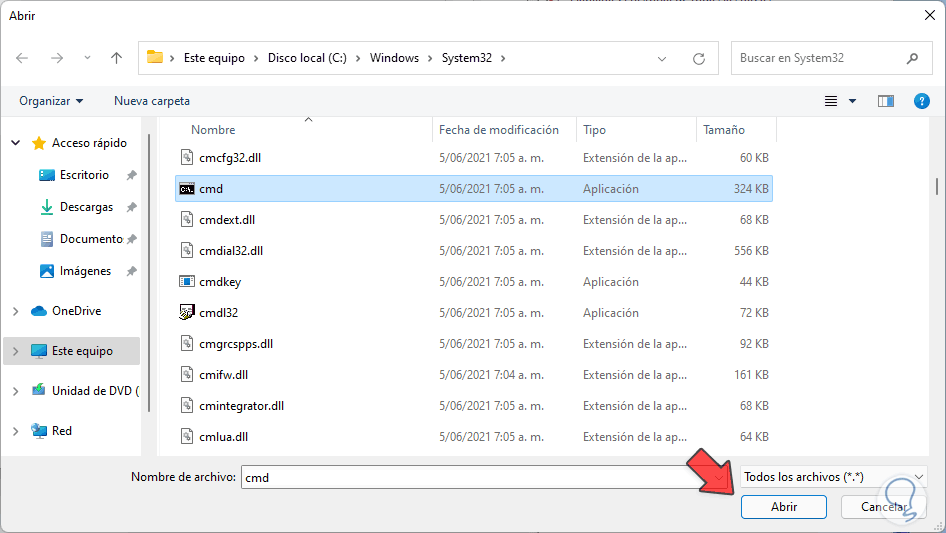Click pin icon next to Escritorio
Image resolution: width=946 pixels, height=533 pixels.
coord(131,175)
